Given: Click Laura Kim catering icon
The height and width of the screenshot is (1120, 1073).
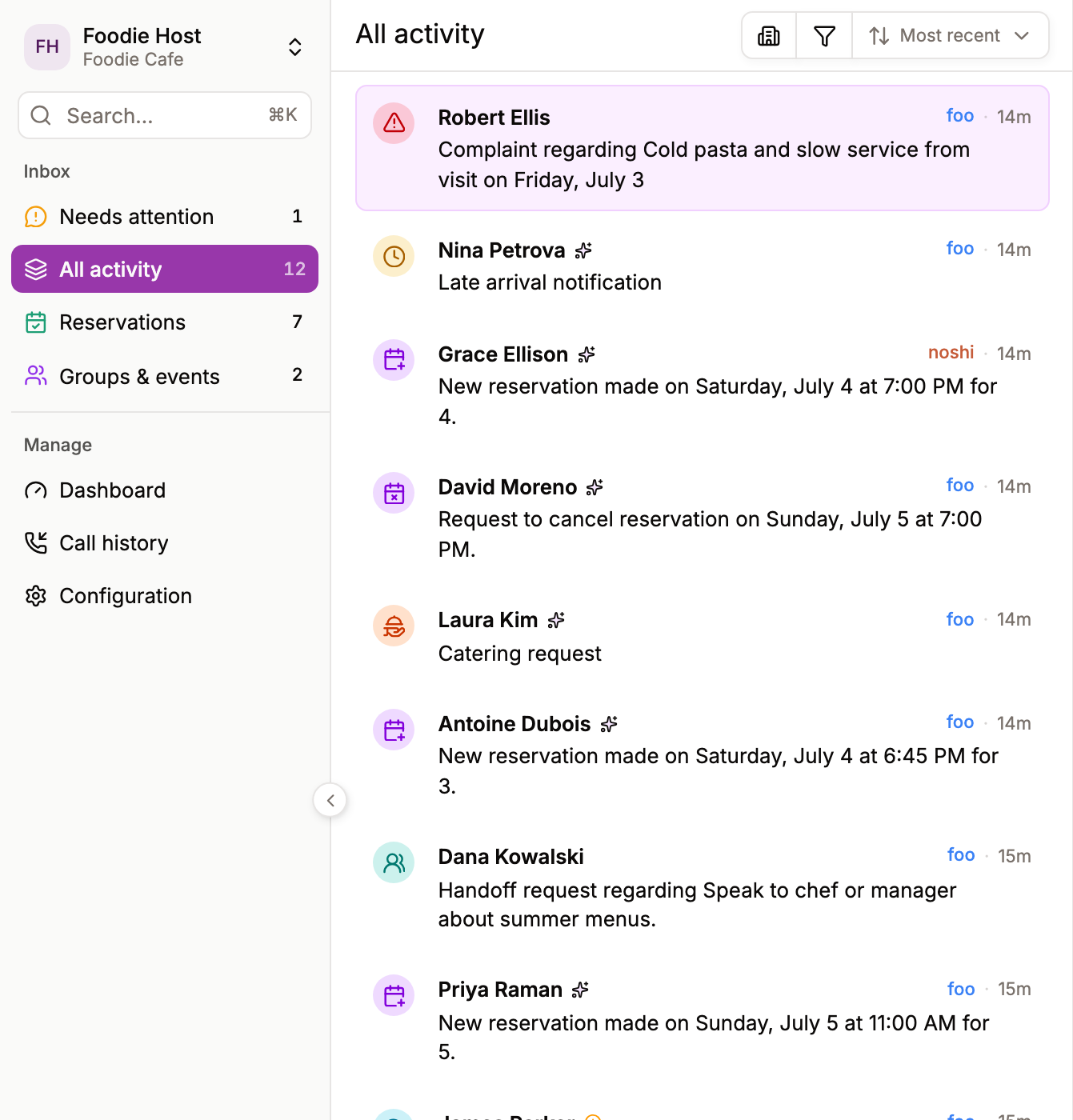Looking at the screenshot, I should point(394,626).
